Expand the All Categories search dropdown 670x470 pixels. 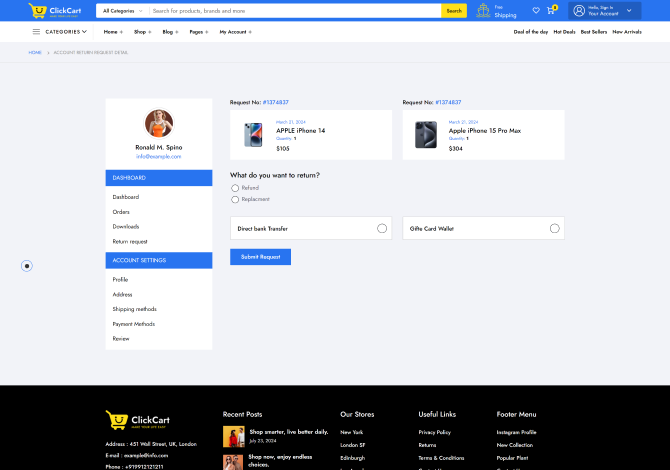point(122,11)
